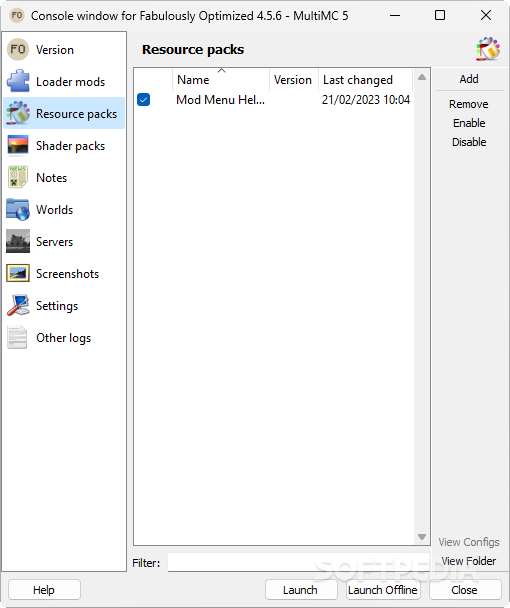Minimize the console window
This screenshot has width=510, height=608.
395,16
